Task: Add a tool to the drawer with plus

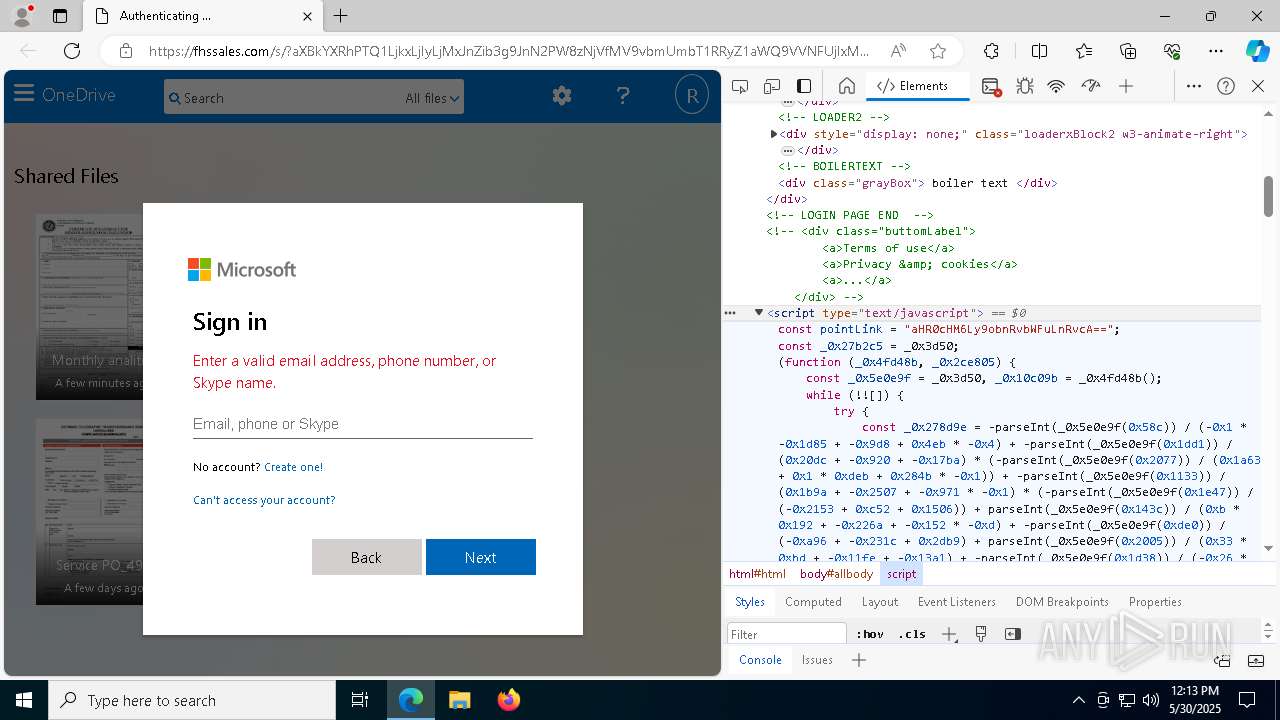Action: click(x=859, y=660)
